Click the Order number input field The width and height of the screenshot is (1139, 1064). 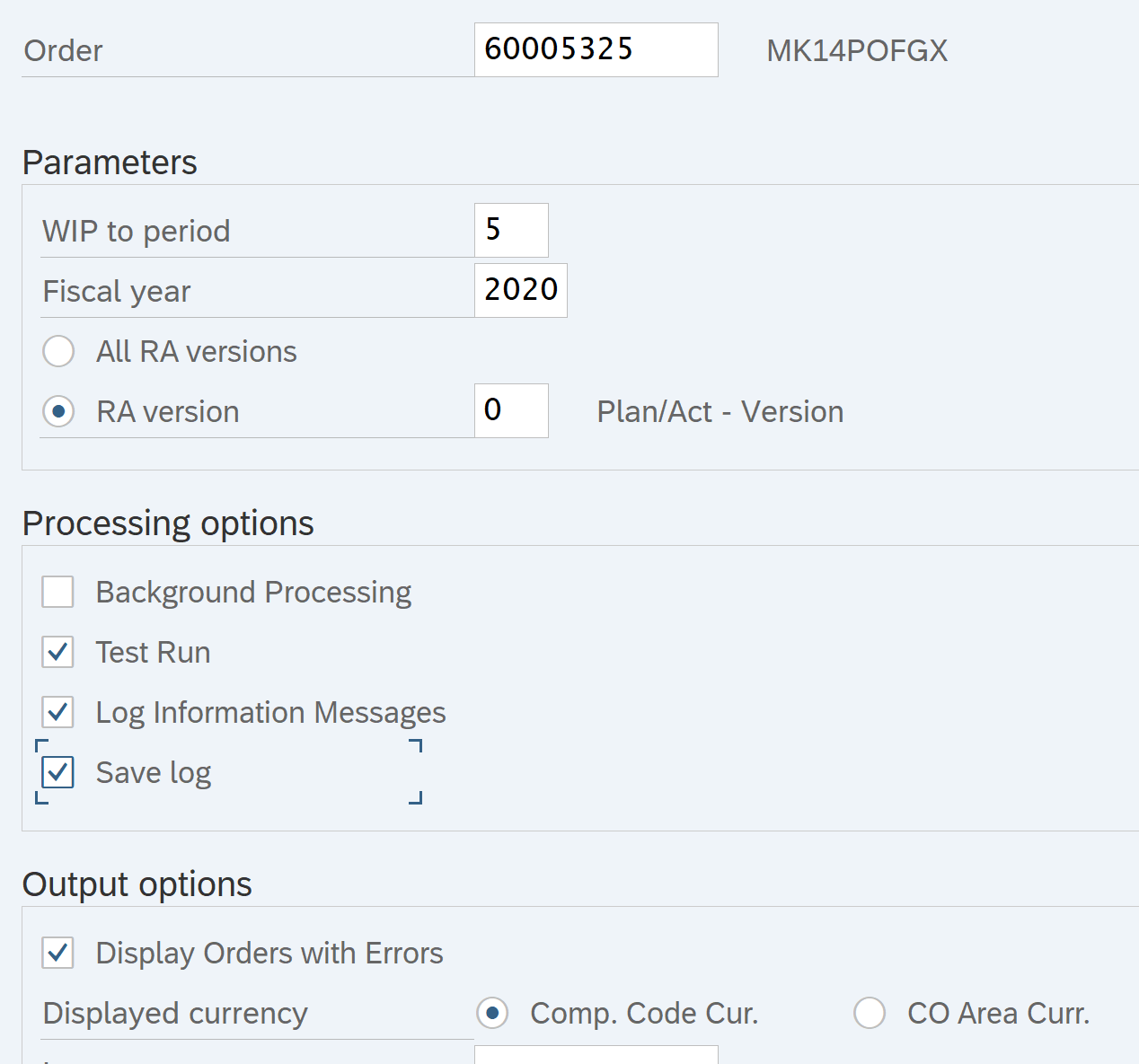595,49
